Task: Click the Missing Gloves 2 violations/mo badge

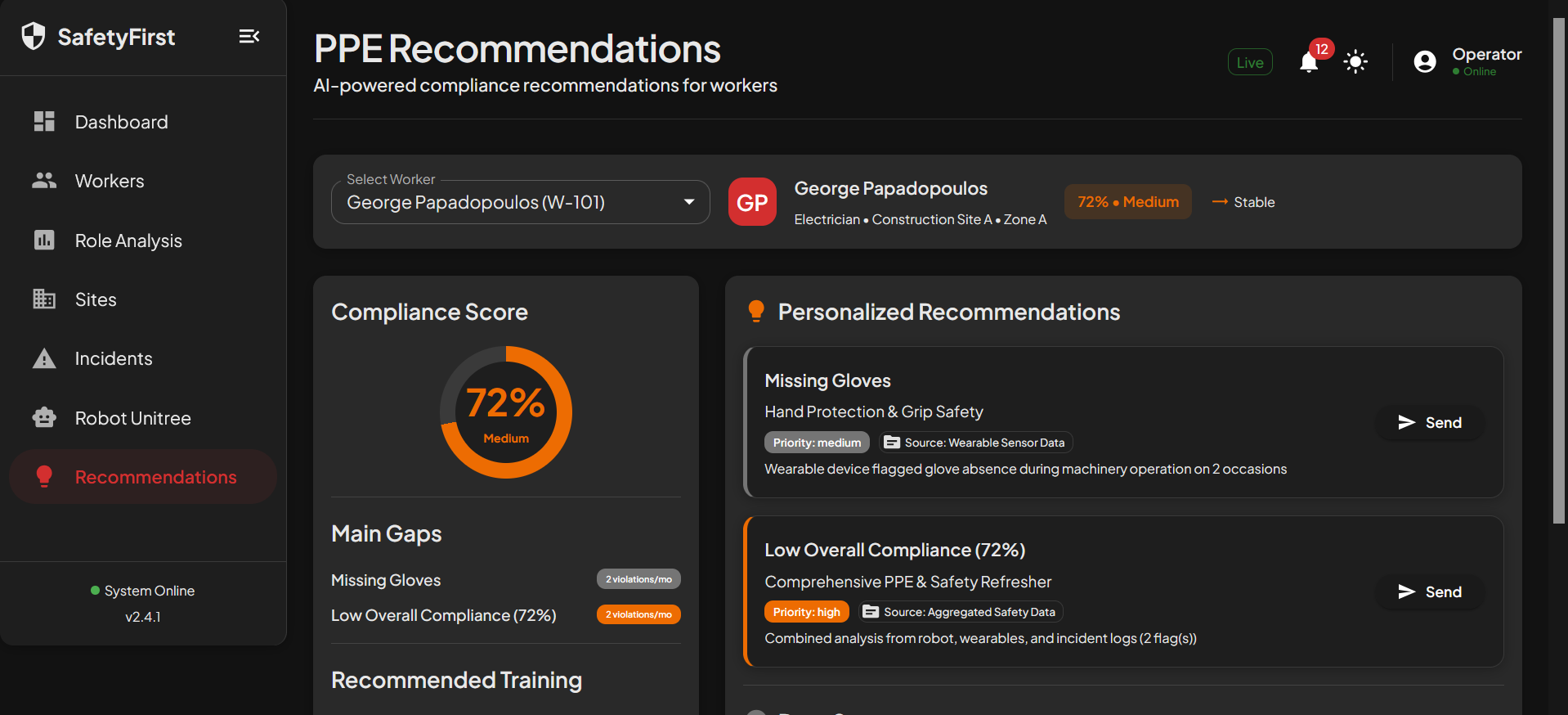Action: coord(638,579)
